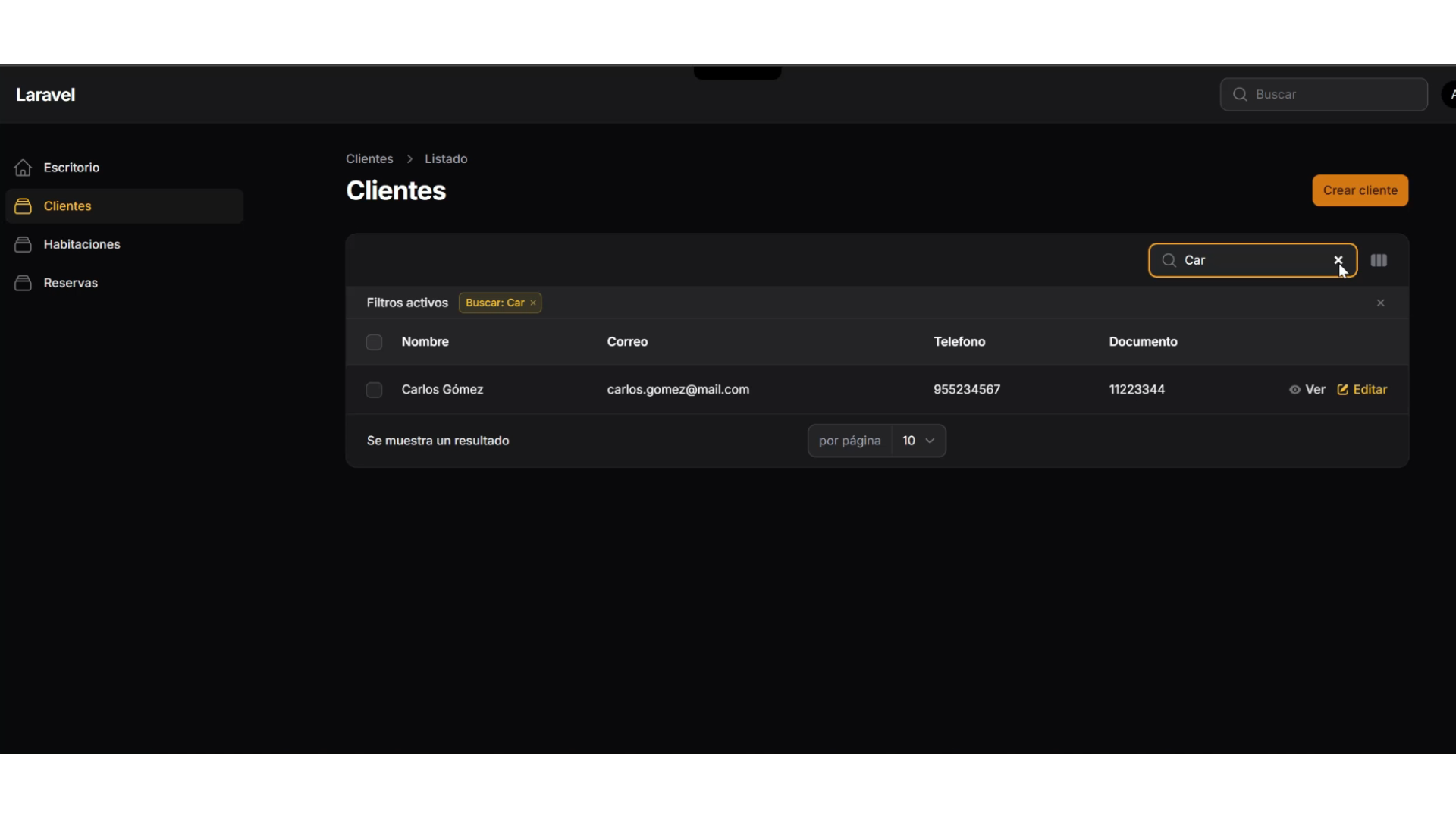
Task: Click the Laravel brand logo text
Action: click(x=45, y=95)
